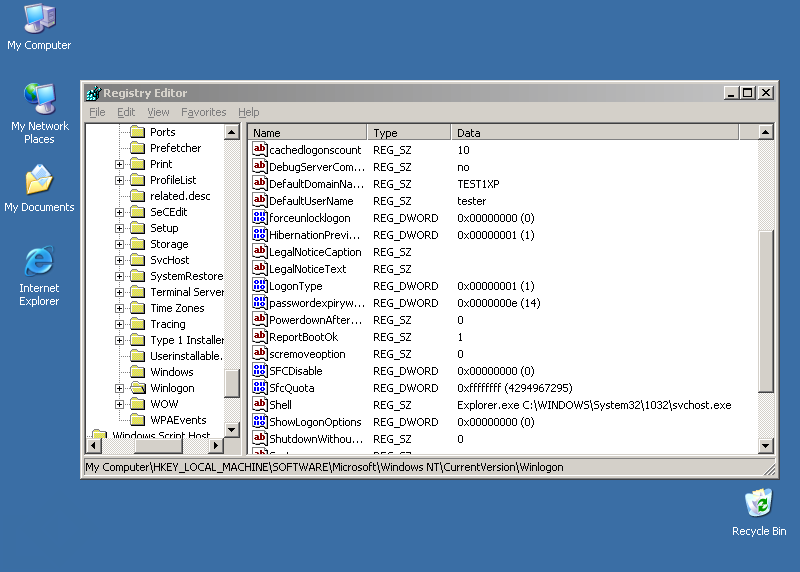Image resolution: width=800 pixels, height=572 pixels.
Task: Click the string icon beside DefaultUserName
Action: tap(260, 201)
